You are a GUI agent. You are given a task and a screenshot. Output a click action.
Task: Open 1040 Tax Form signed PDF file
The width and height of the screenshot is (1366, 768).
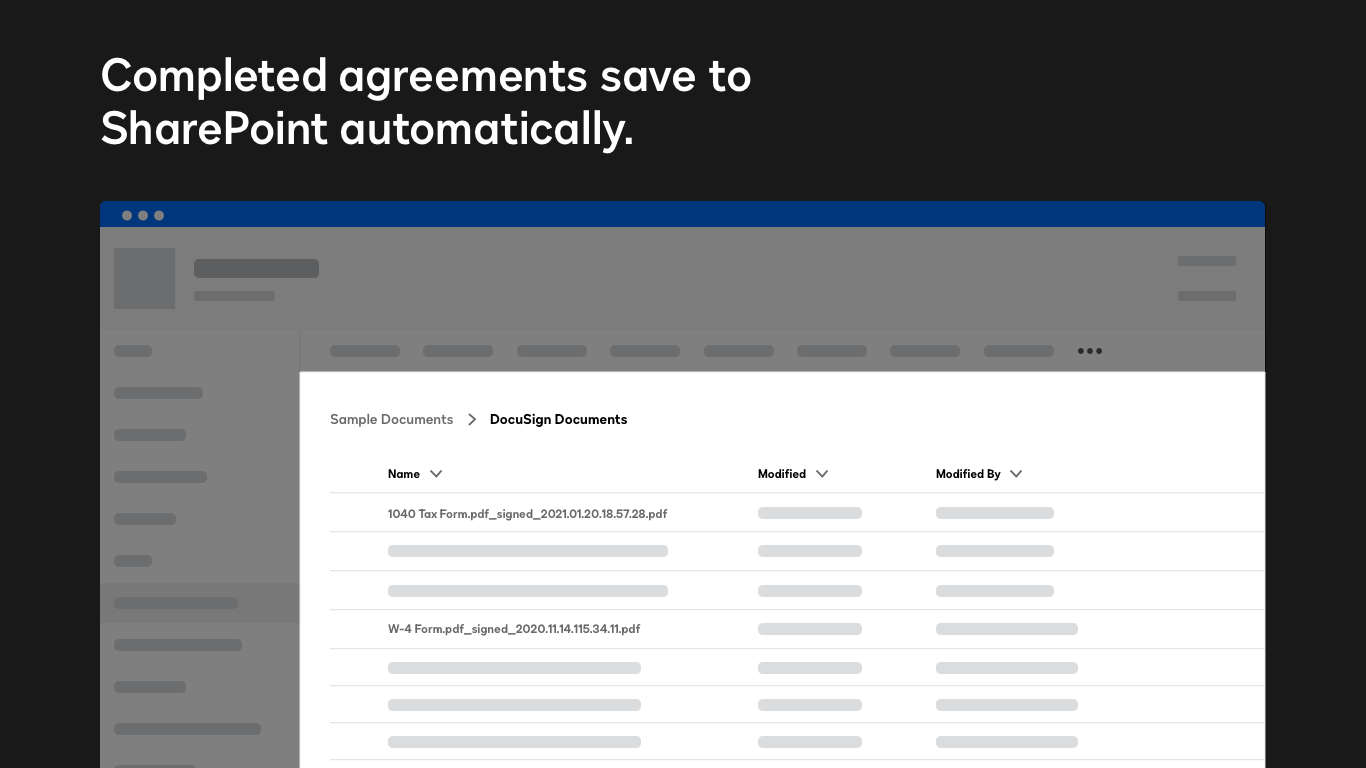tap(527, 514)
